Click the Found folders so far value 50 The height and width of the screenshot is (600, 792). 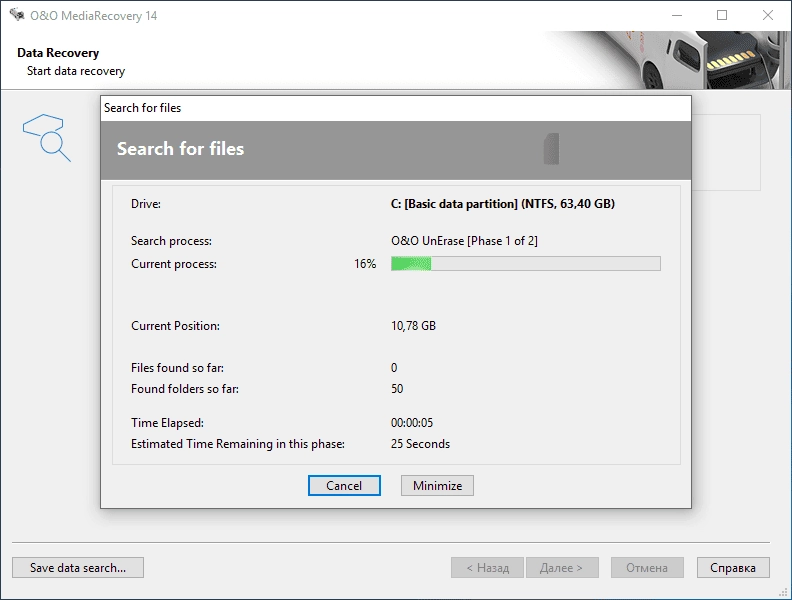tap(397, 389)
